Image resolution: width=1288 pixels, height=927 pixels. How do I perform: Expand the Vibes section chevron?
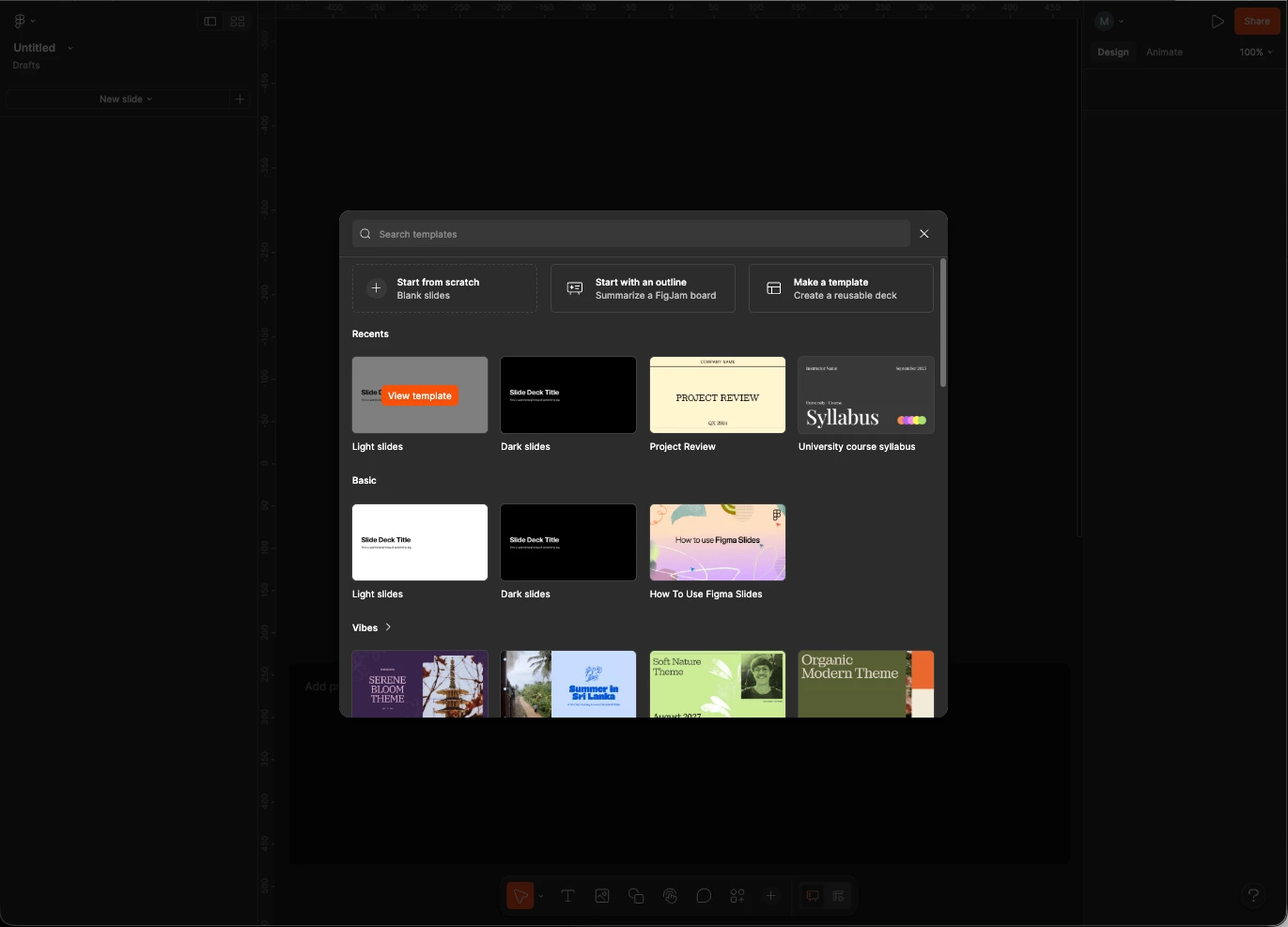tap(388, 627)
